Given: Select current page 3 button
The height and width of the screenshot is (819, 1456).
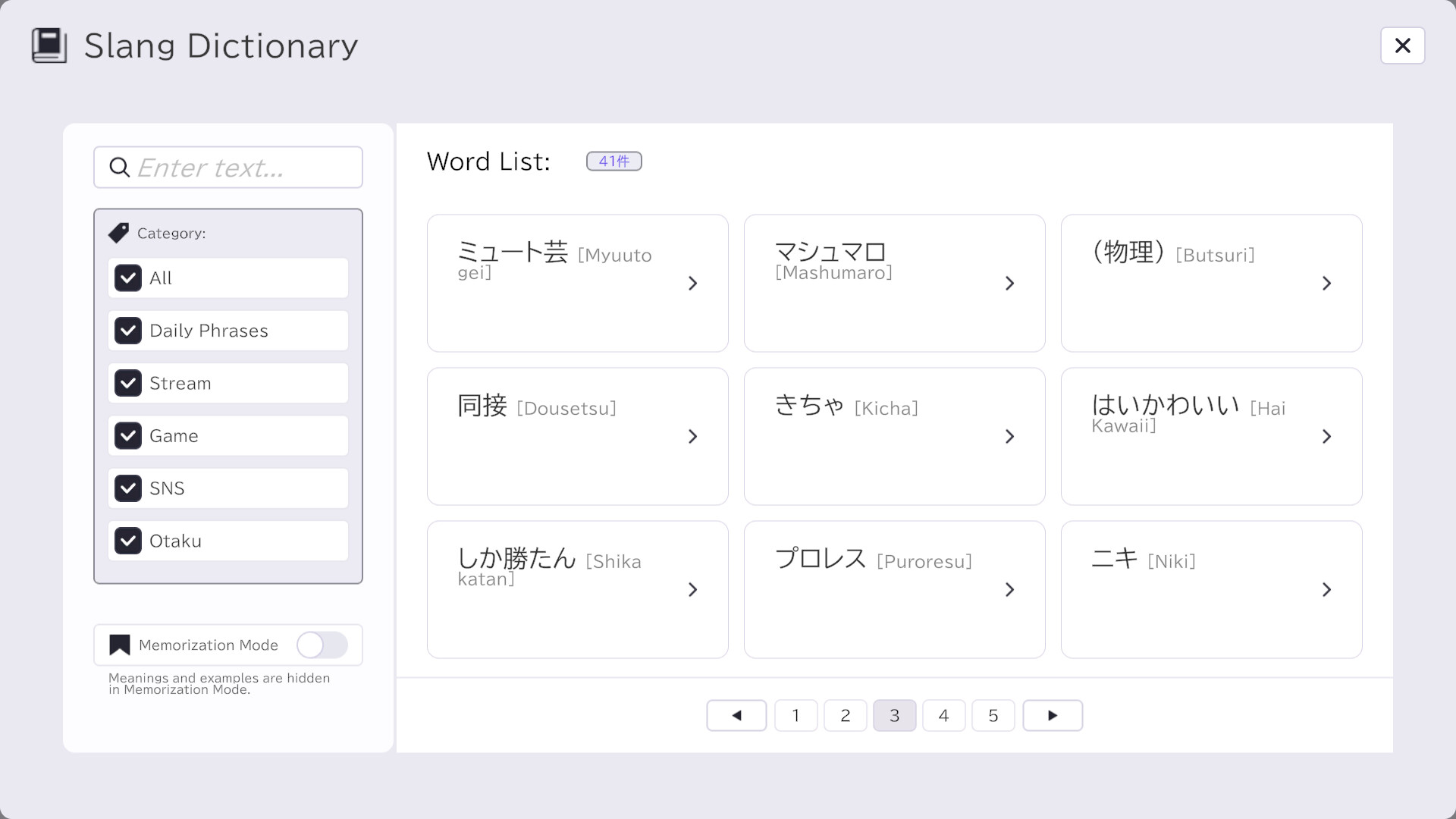Looking at the screenshot, I should tap(895, 715).
